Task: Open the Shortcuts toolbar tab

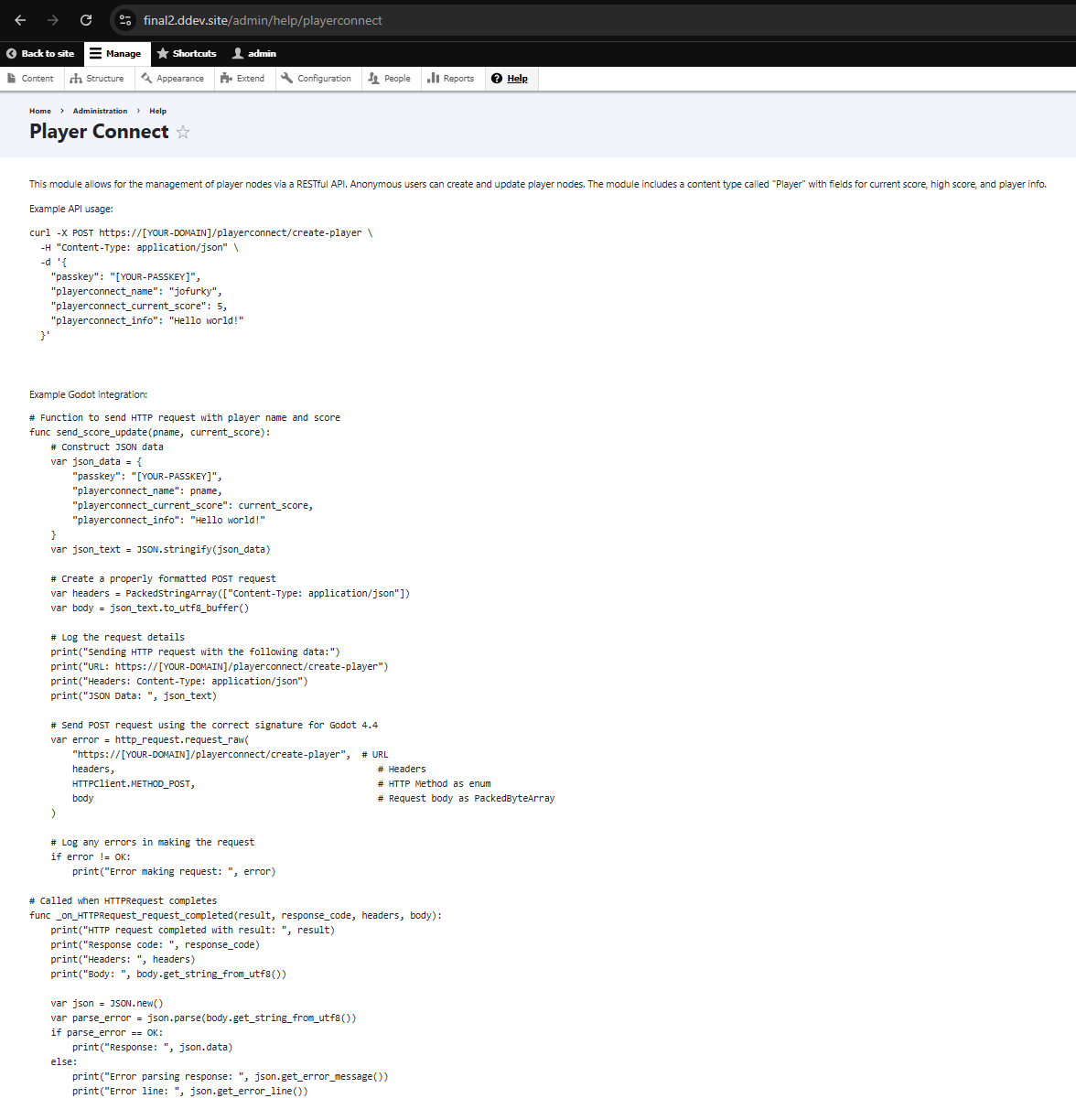Action: click(x=187, y=54)
